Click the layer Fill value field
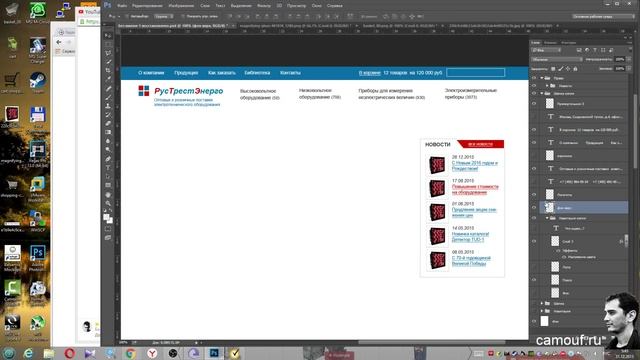This screenshot has height=360, width=640. (620, 69)
